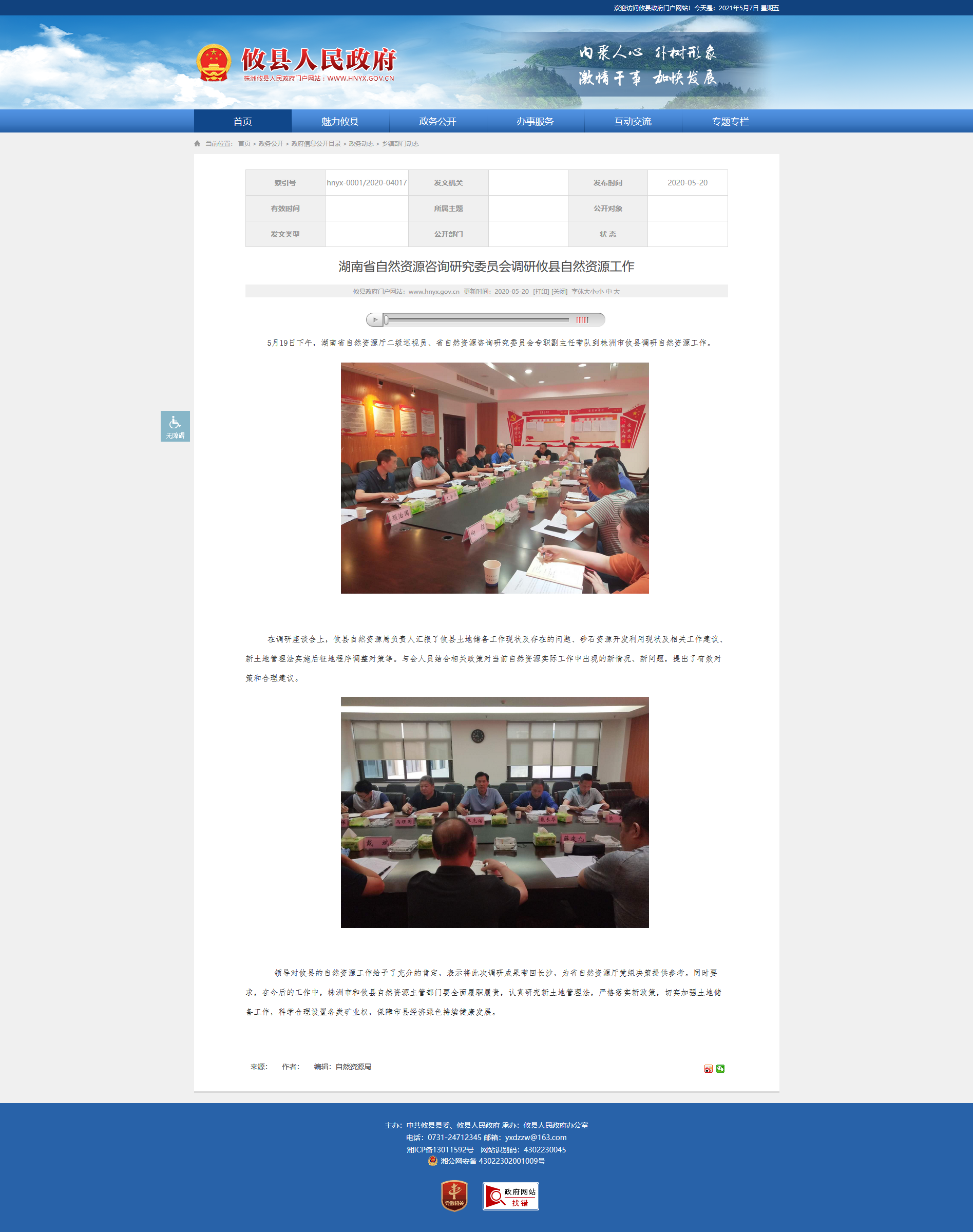Set font size to 大
This screenshot has width=973, height=1232.
tap(616, 292)
